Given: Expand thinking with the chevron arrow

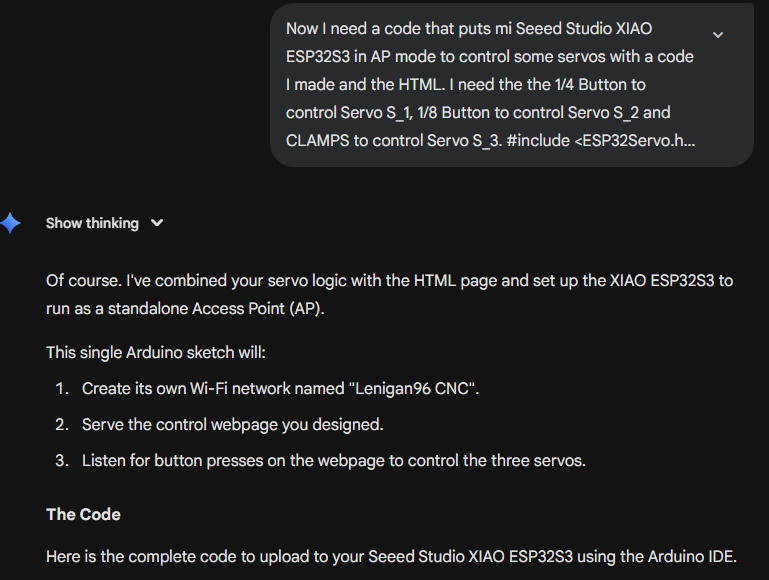Looking at the screenshot, I should click(x=157, y=223).
